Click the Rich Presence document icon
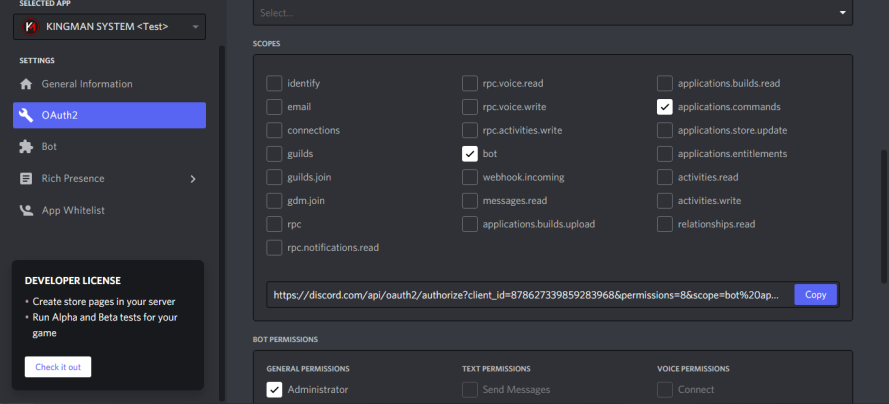889x404 pixels. [26, 178]
